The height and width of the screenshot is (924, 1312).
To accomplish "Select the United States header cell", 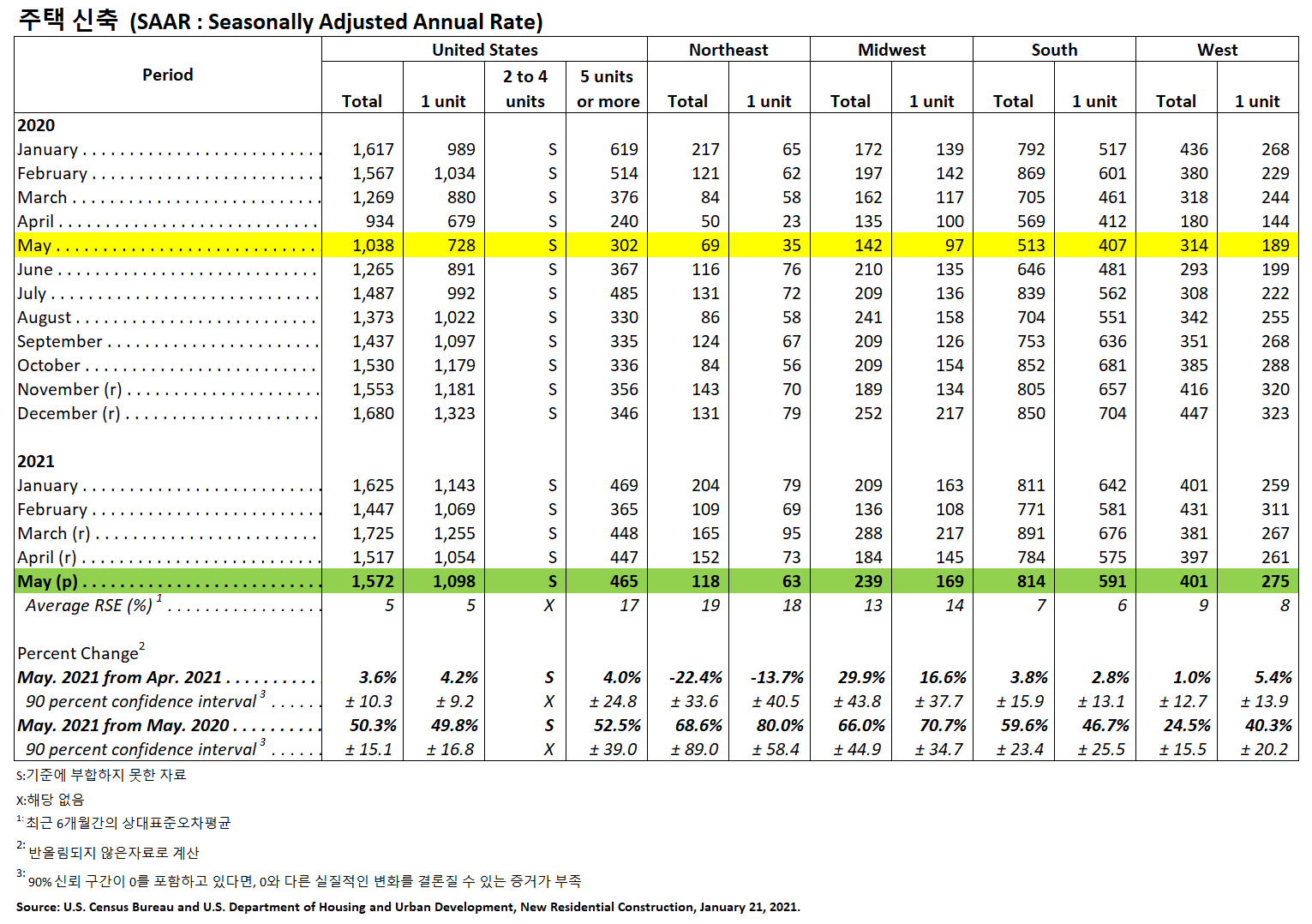I will coord(484,50).
